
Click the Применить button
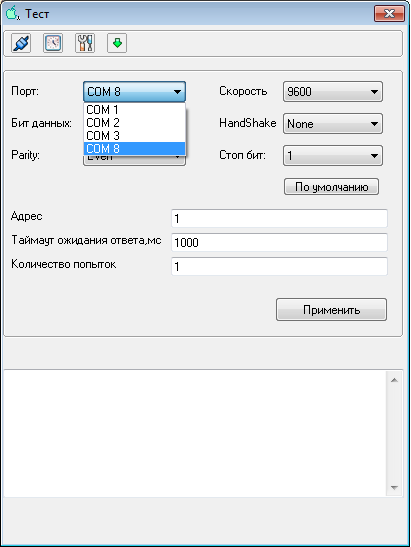[x=331, y=309]
